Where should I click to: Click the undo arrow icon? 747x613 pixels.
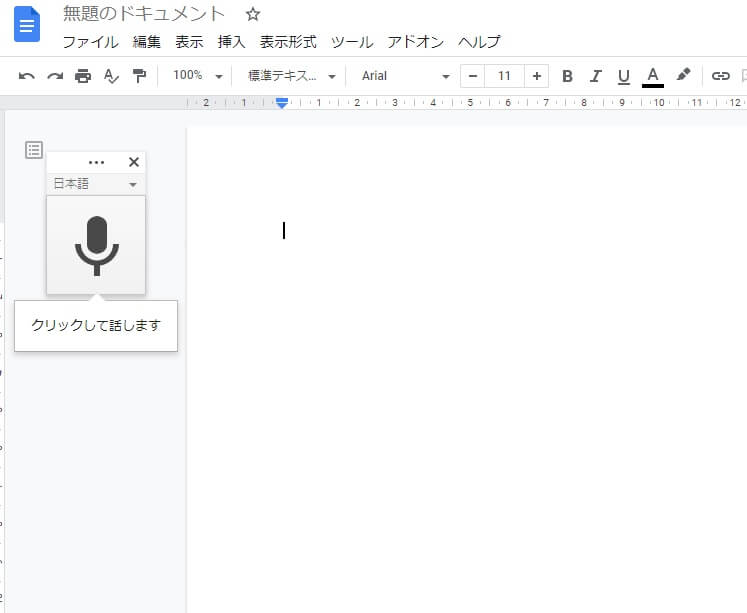pos(27,76)
